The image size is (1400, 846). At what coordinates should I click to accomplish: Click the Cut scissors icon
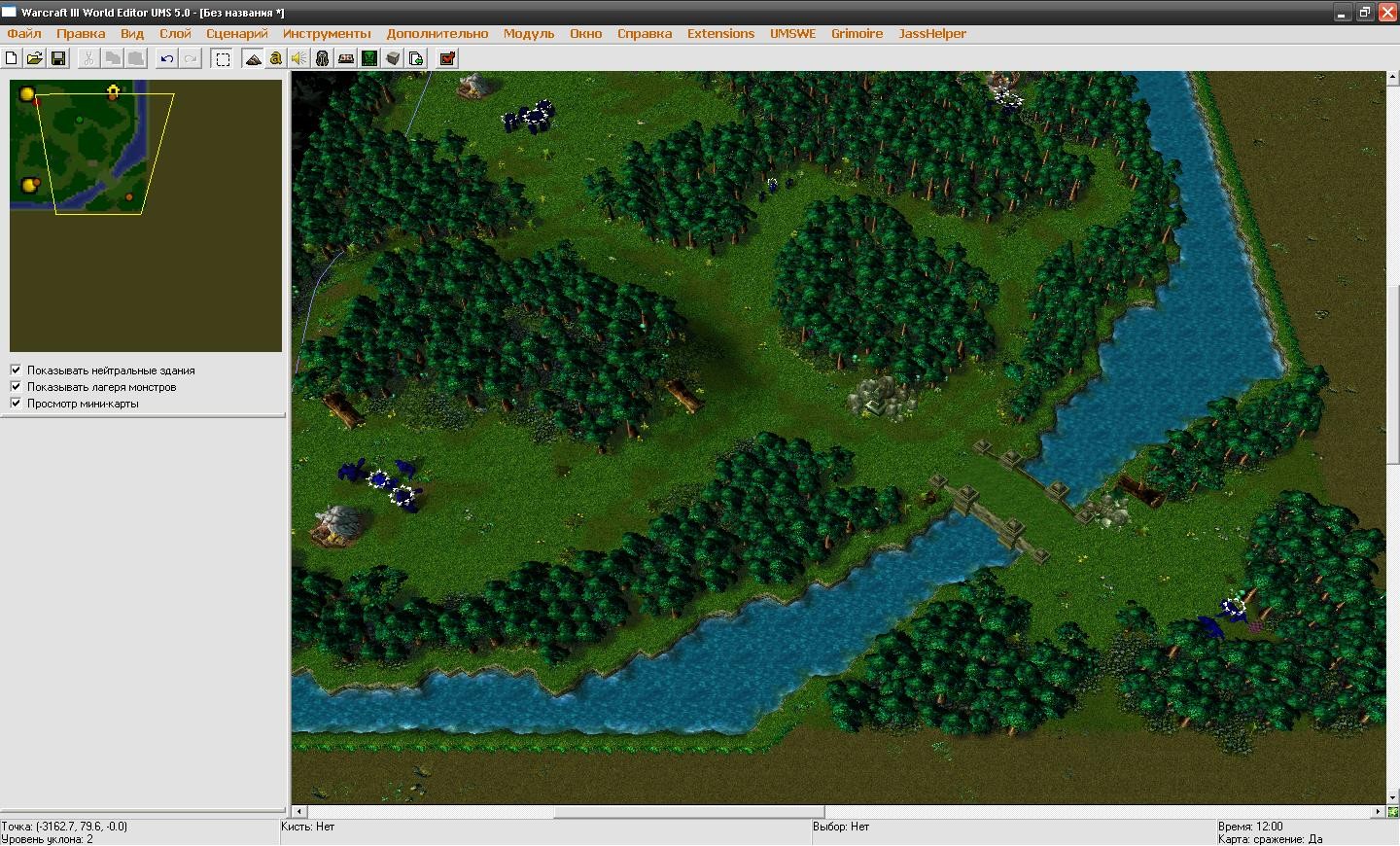click(88, 58)
